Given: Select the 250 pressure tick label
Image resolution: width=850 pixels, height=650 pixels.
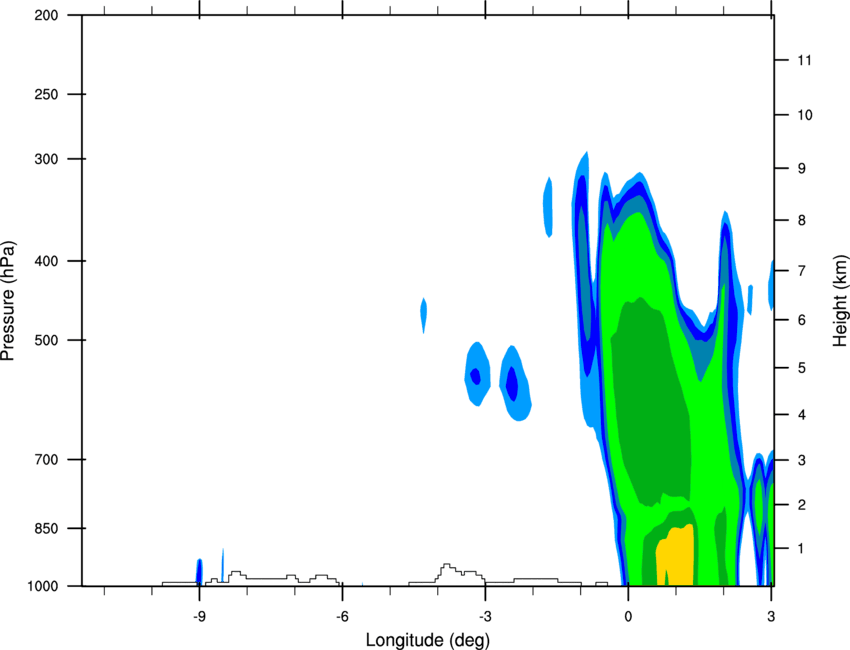Looking at the screenshot, I should (x=46, y=94).
